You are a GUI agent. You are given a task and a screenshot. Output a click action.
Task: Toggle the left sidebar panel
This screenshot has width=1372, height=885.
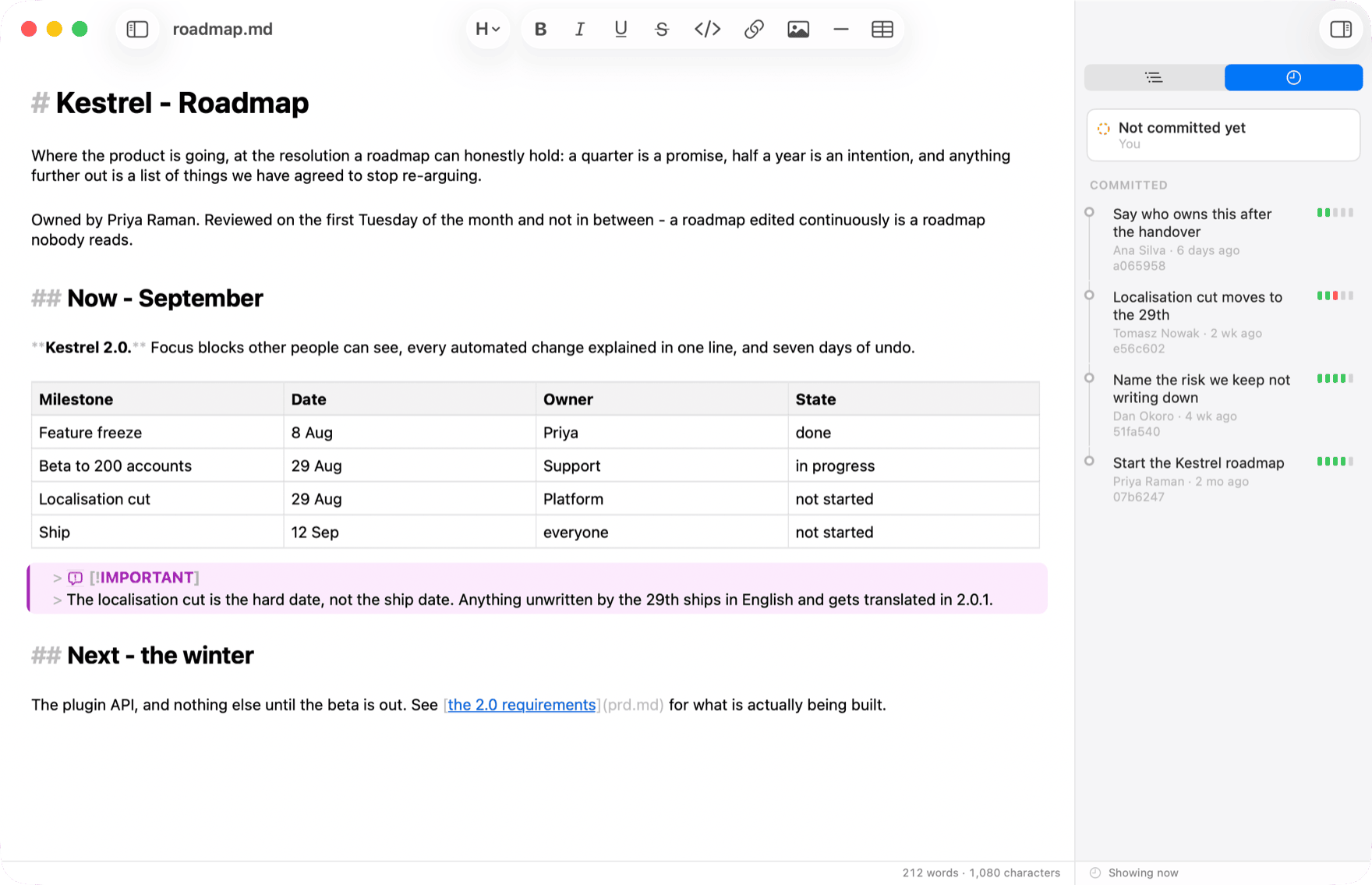137,30
